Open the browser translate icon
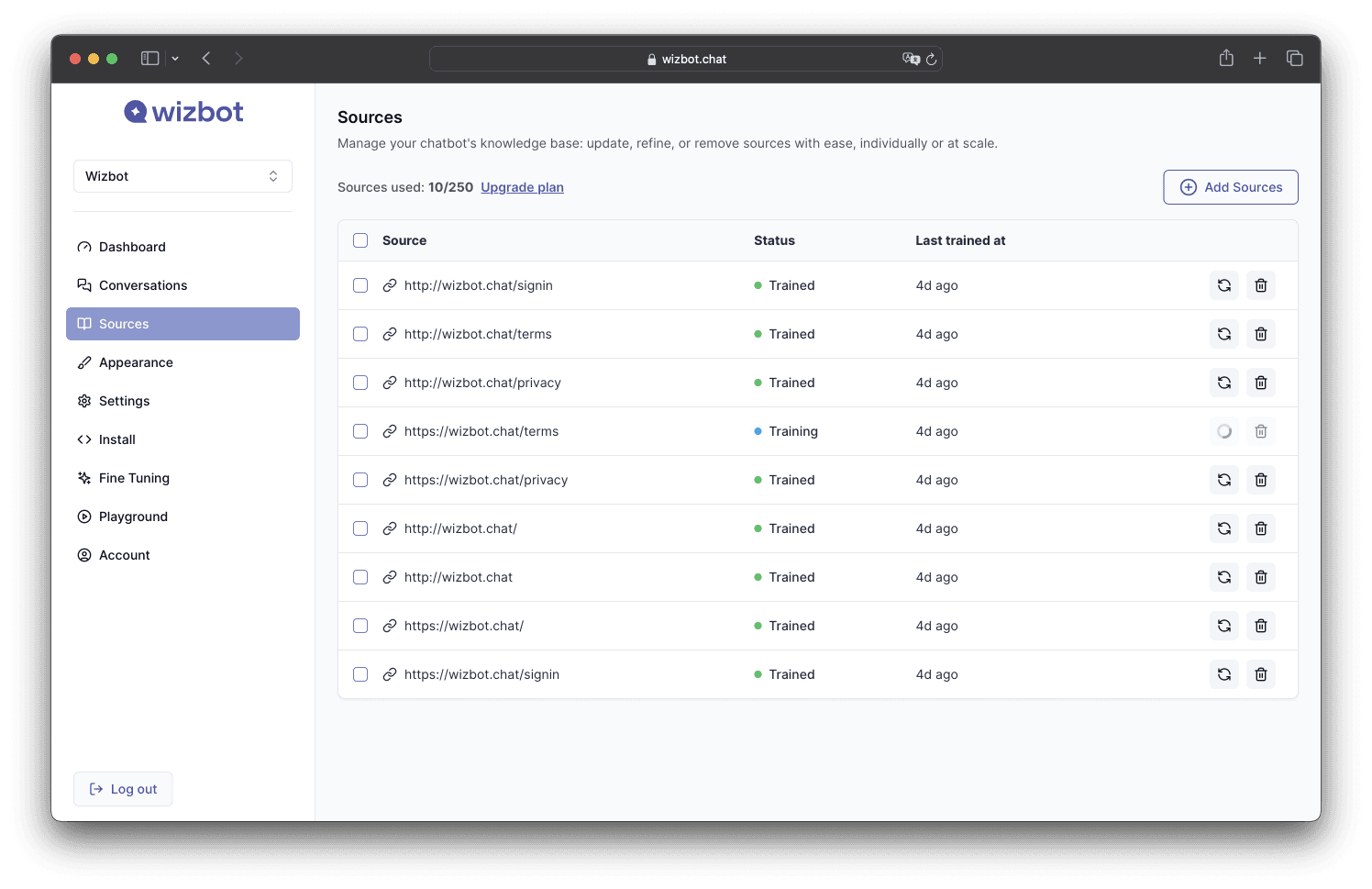The image size is (1372, 889). tap(911, 59)
